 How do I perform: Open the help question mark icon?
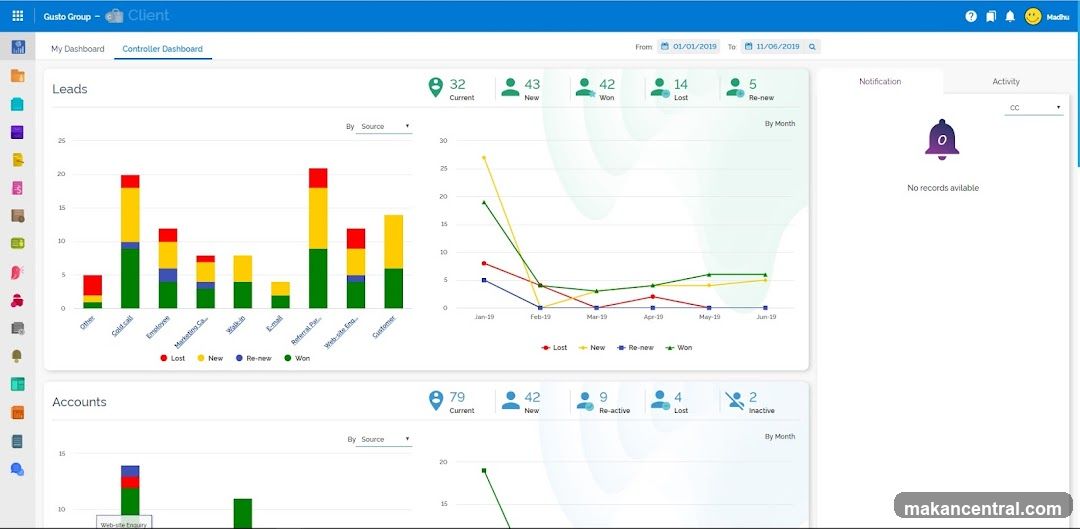(x=971, y=17)
